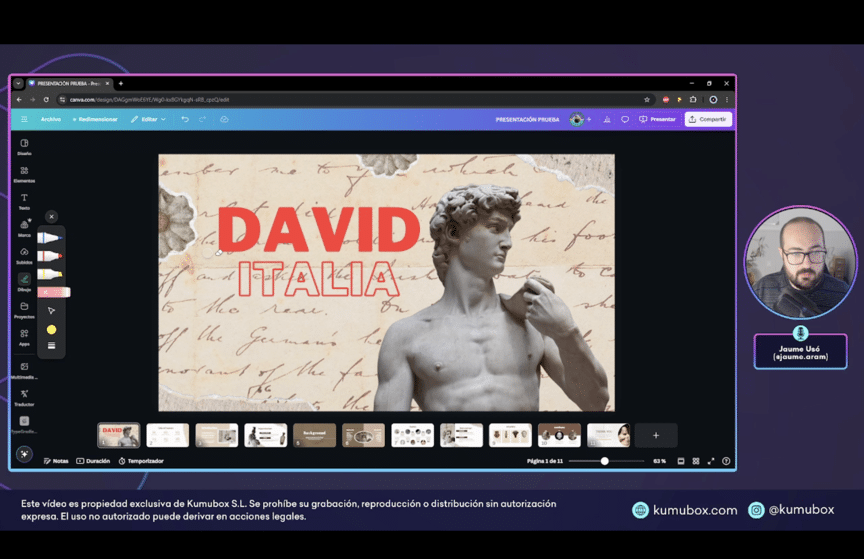Click the yellow color swatch in drawing toolbar

(51, 329)
